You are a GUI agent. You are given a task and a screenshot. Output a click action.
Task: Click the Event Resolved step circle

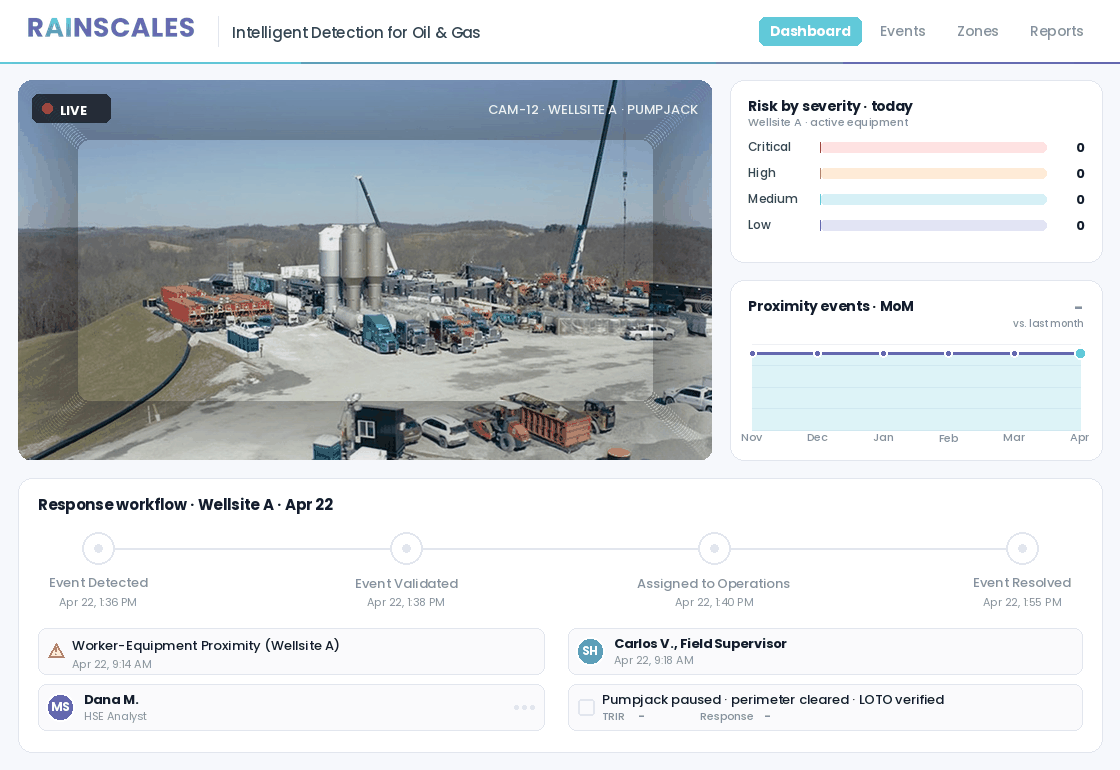point(1022,548)
